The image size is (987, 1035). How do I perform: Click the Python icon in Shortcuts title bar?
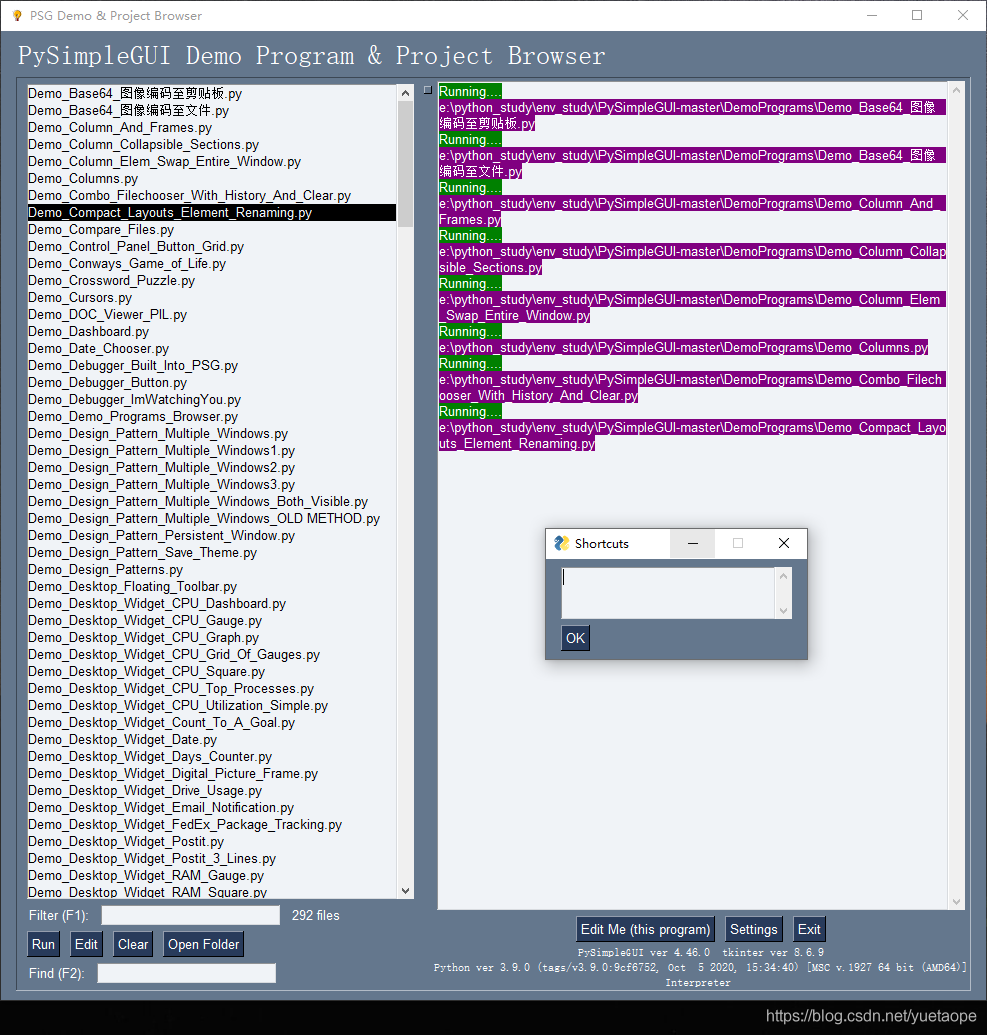(x=561, y=543)
